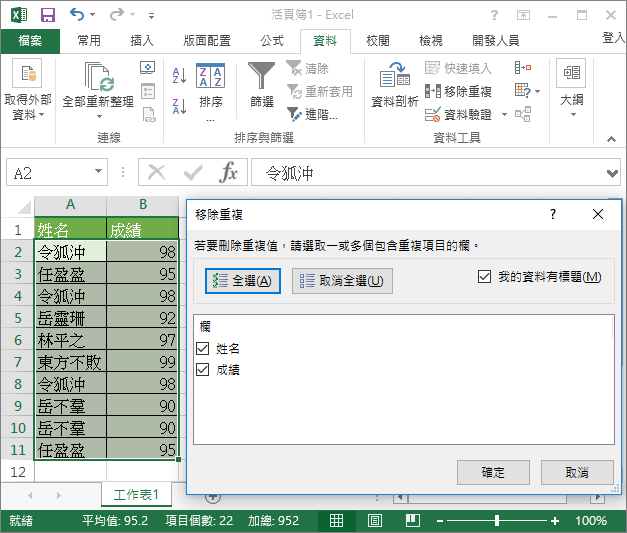Click the Properties icon in 連線 group
The width and height of the screenshot is (627, 533).
point(148,91)
